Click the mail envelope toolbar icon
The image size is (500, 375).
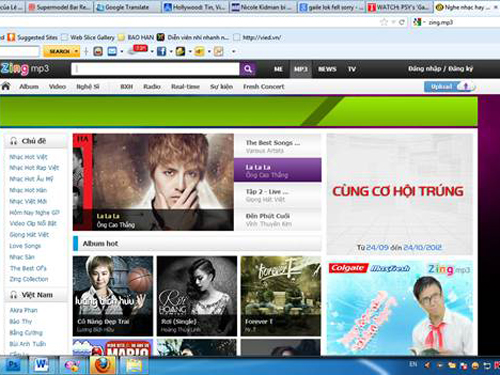(x=112, y=51)
